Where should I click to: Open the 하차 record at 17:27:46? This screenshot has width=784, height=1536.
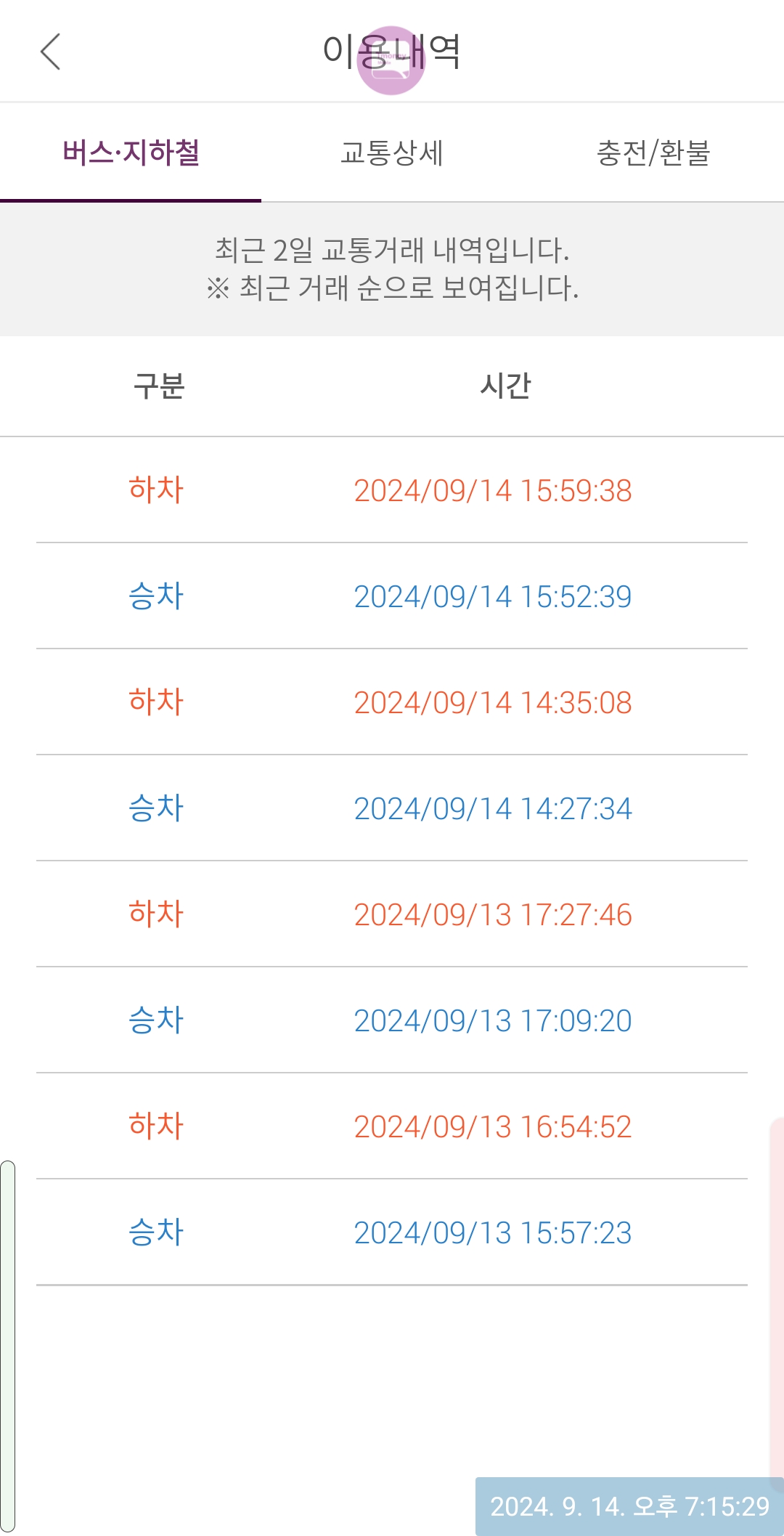click(x=392, y=914)
